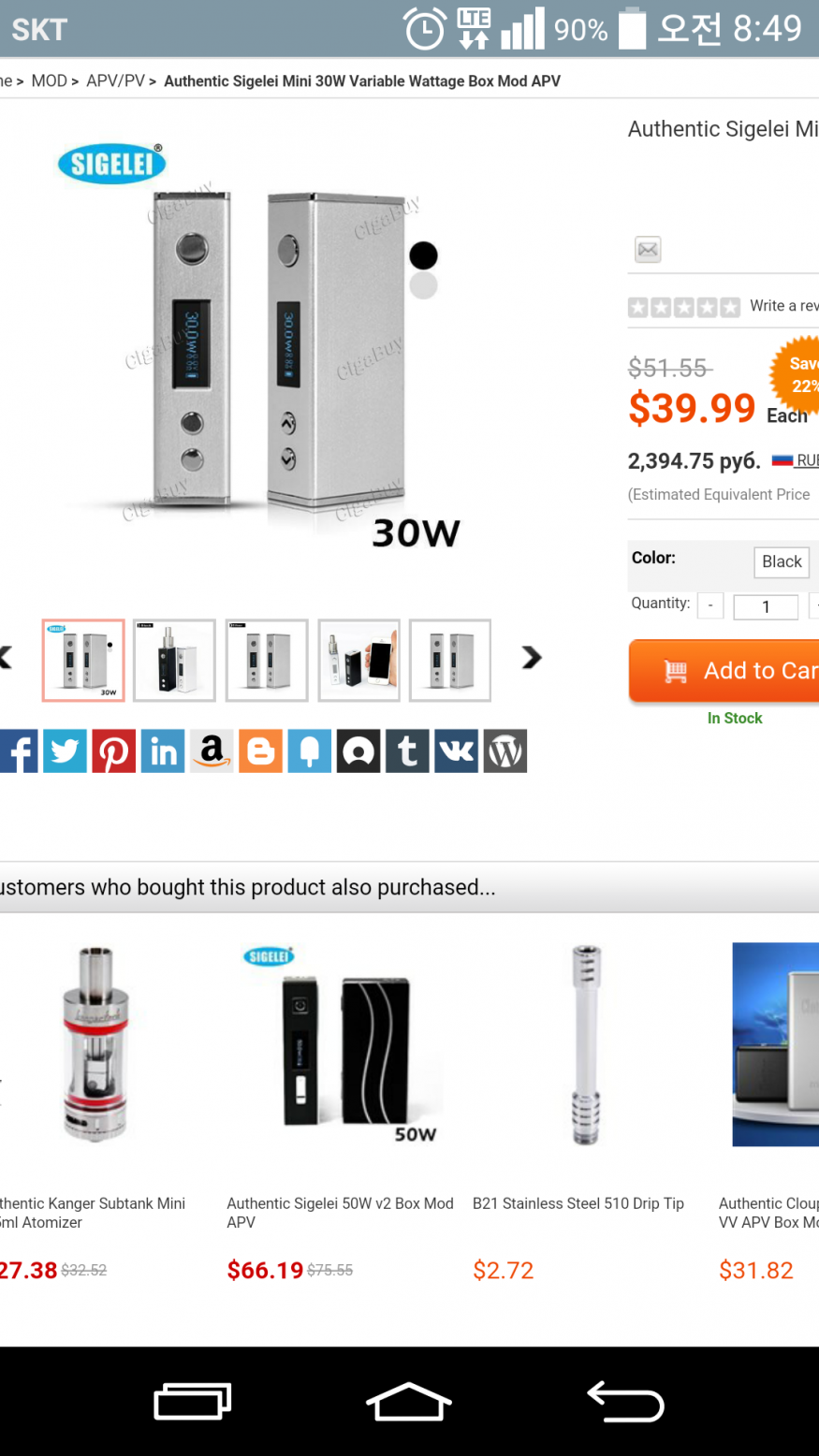Image resolution: width=819 pixels, height=1456 pixels.
Task: Focus the quantity input field
Action: point(766,606)
